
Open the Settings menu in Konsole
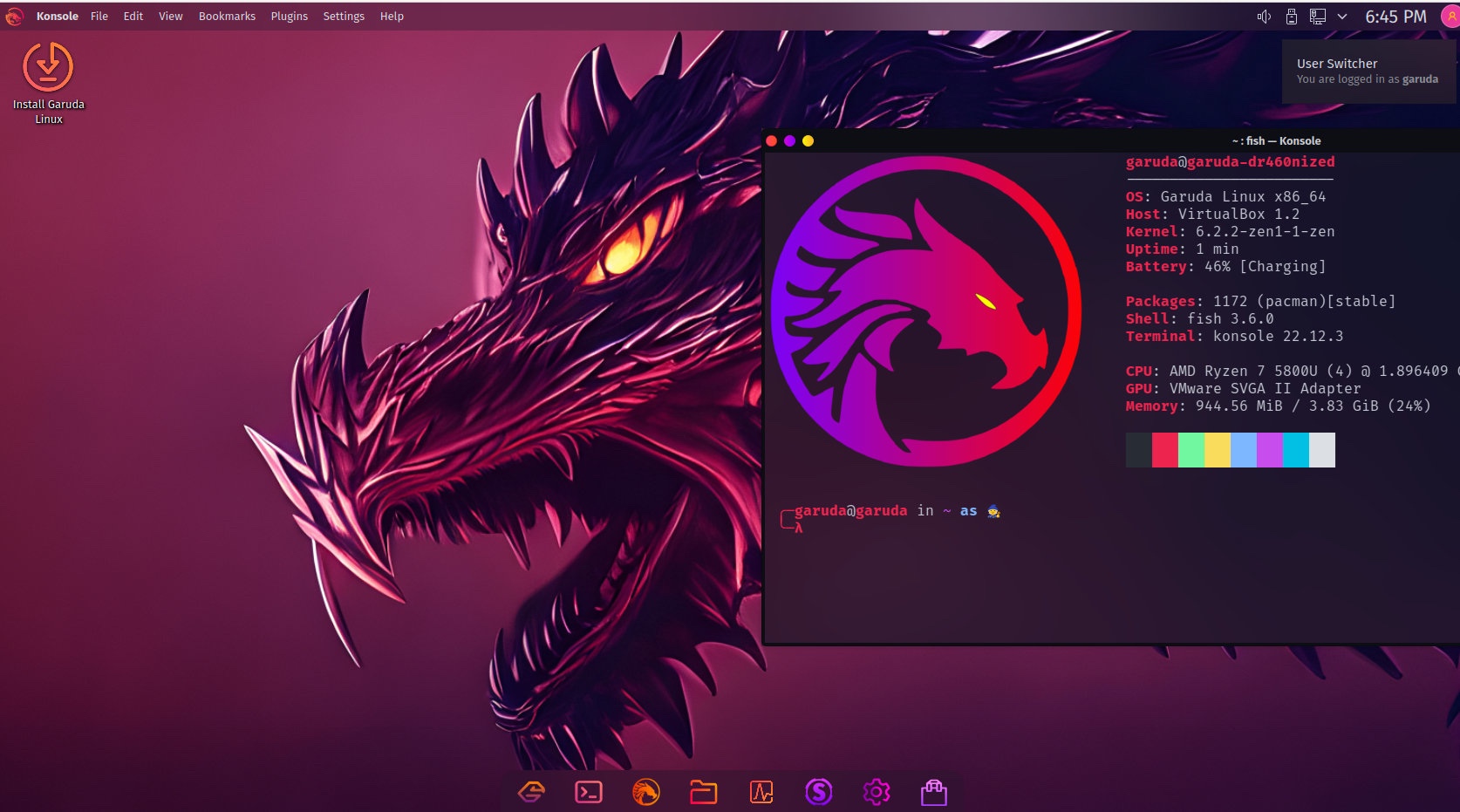344,16
